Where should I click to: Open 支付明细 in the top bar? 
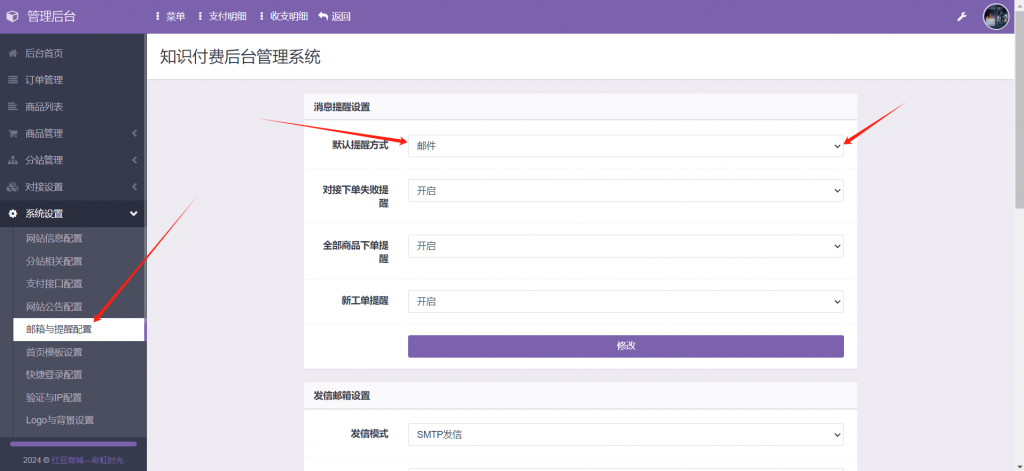point(222,16)
